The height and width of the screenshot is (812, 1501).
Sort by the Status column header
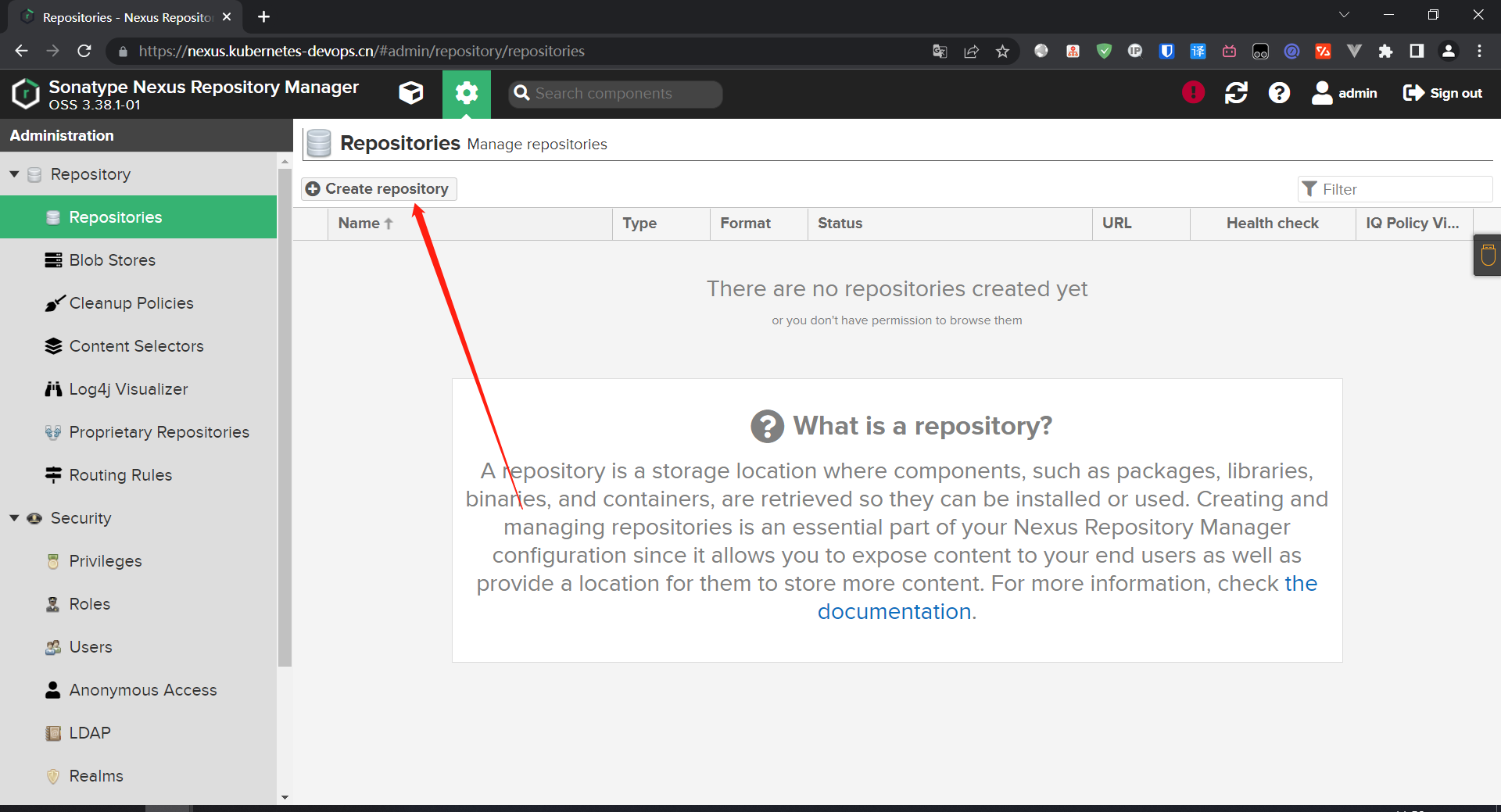pyautogui.click(x=950, y=224)
